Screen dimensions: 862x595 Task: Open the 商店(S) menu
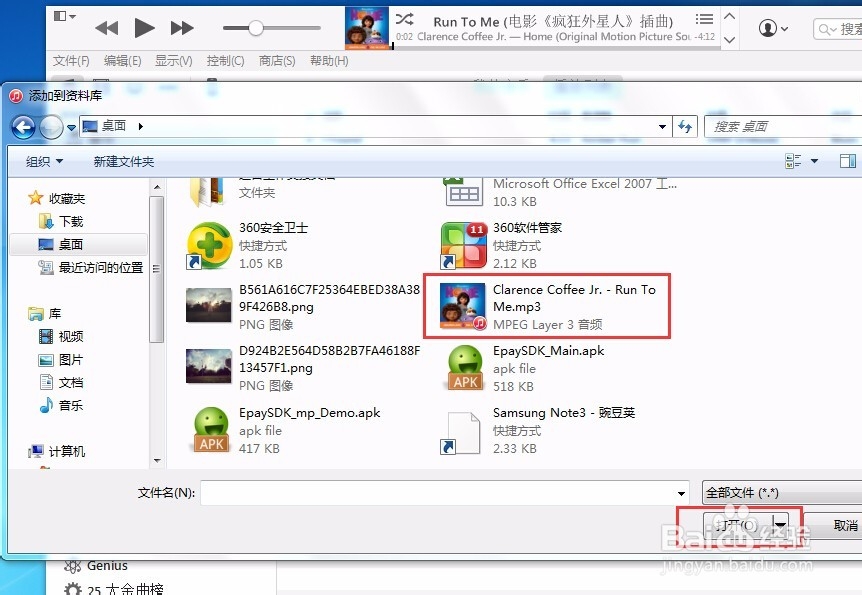tap(277, 60)
